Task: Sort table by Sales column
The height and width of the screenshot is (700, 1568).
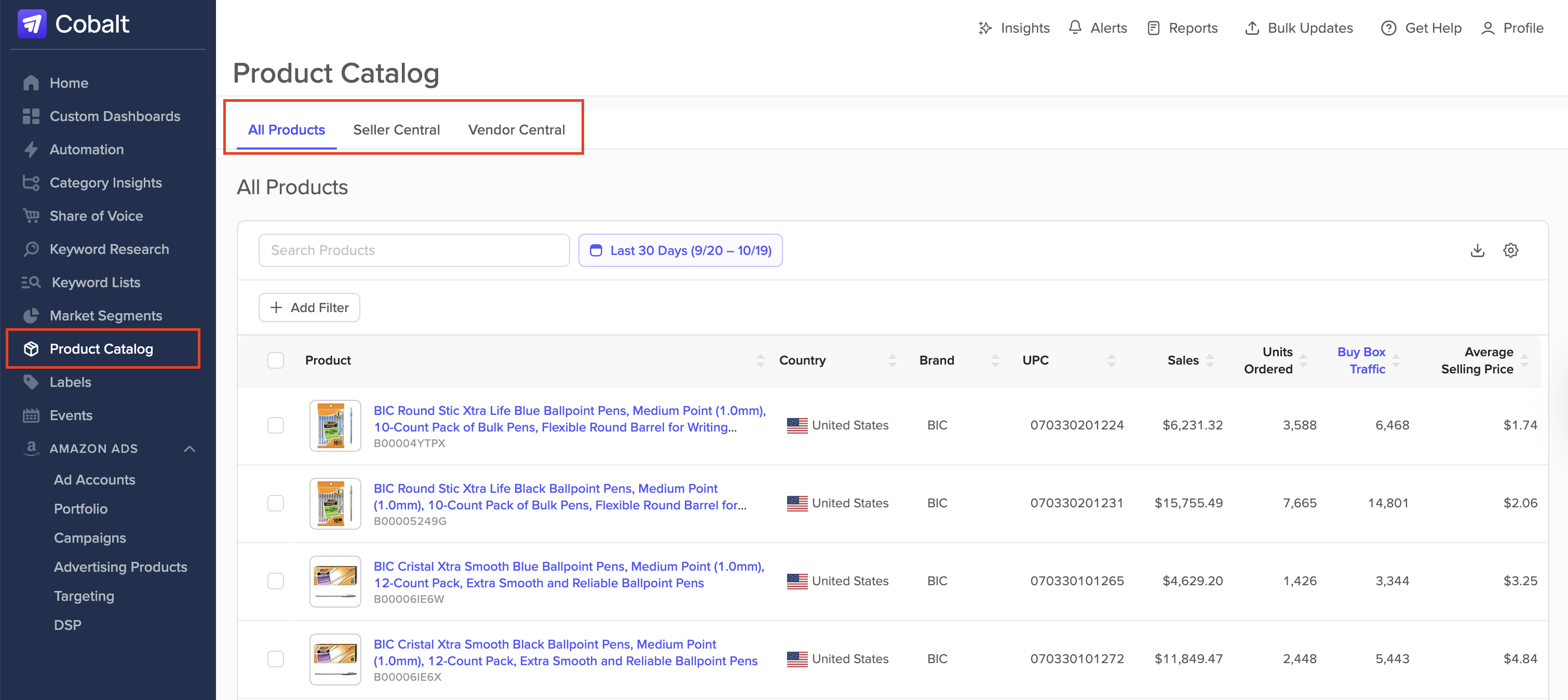Action: click(1209, 360)
